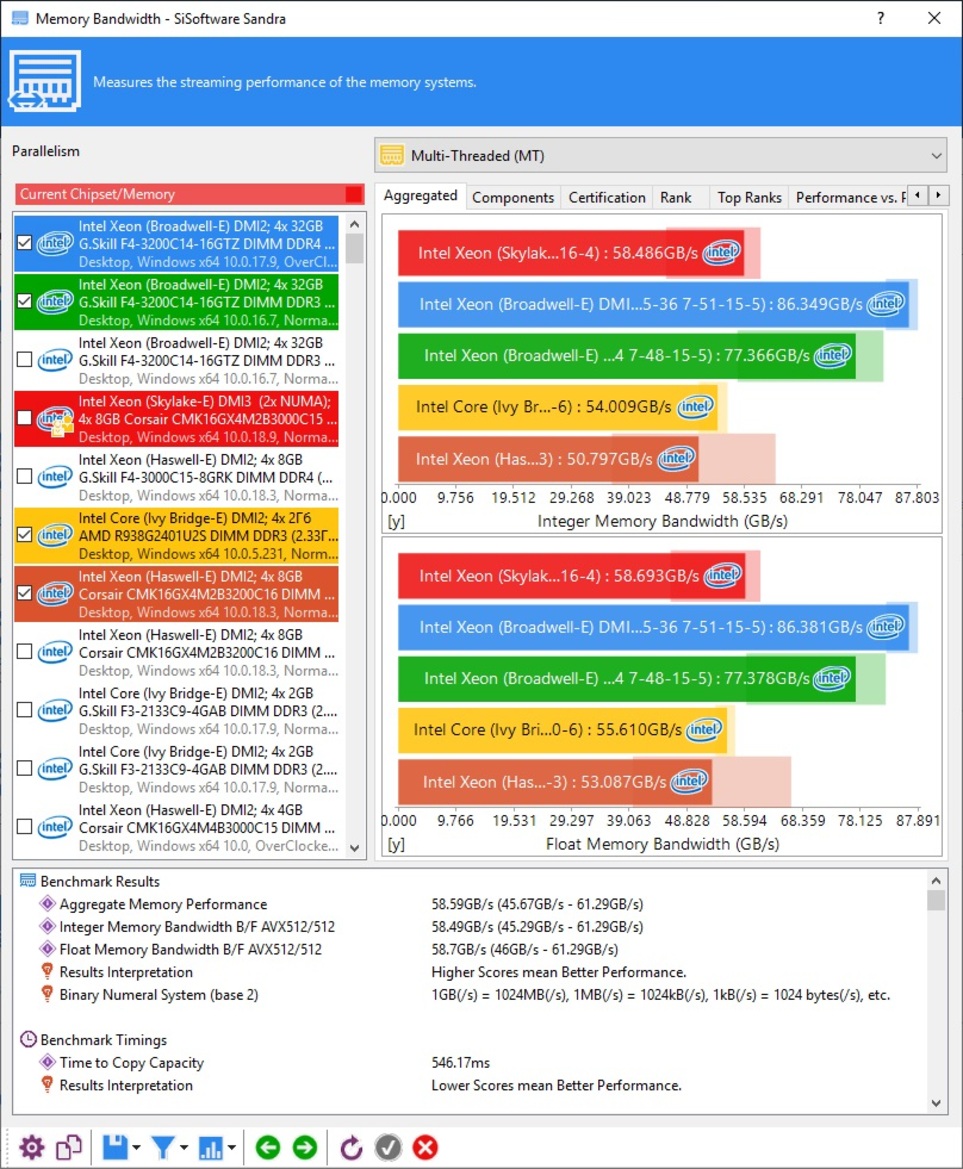This screenshot has height=1169, width=963.
Task: Click the blue floppy disk save icon
Action: pos(115,1147)
